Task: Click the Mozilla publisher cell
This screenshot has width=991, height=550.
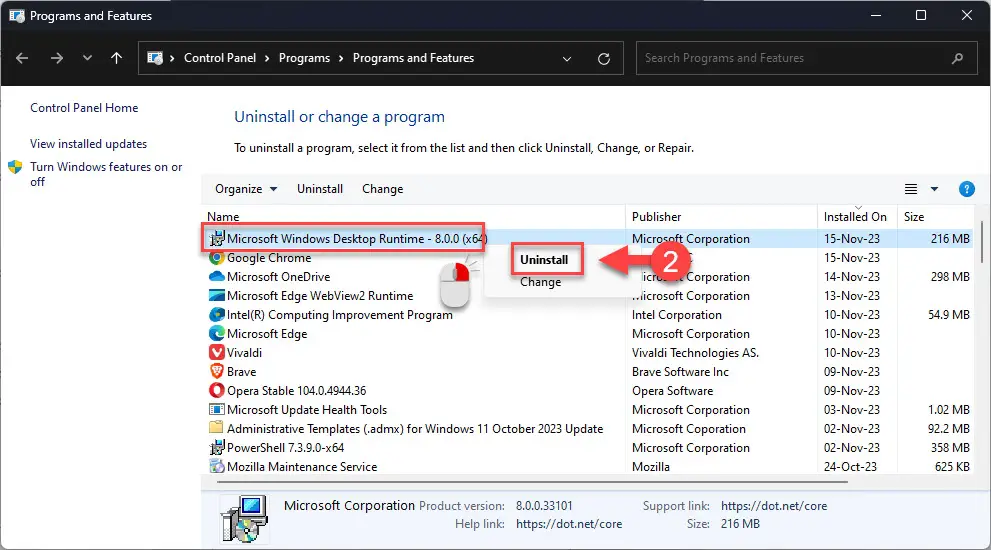Action: (x=651, y=467)
